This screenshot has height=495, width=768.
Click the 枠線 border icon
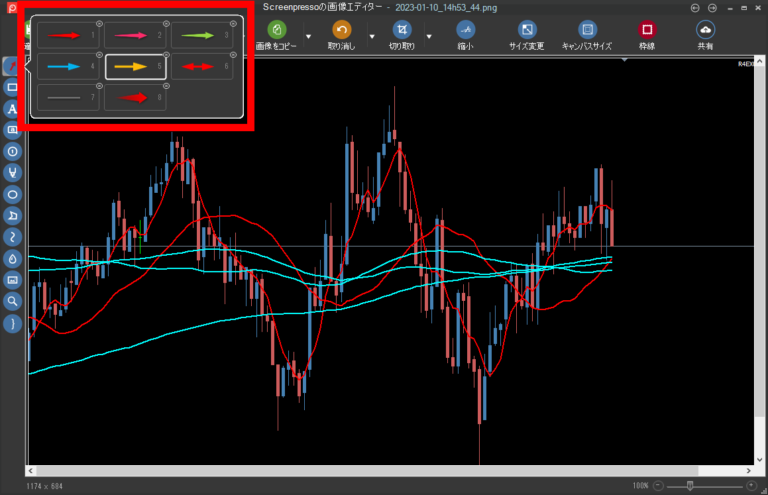click(646, 30)
